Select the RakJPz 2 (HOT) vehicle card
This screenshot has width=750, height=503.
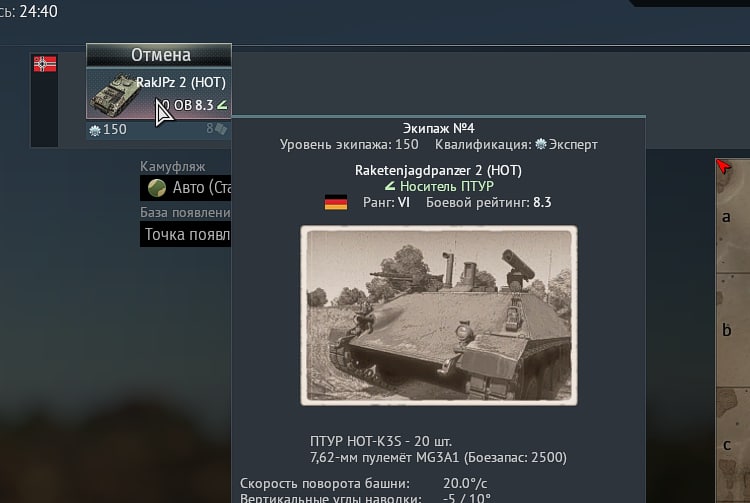click(x=159, y=93)
